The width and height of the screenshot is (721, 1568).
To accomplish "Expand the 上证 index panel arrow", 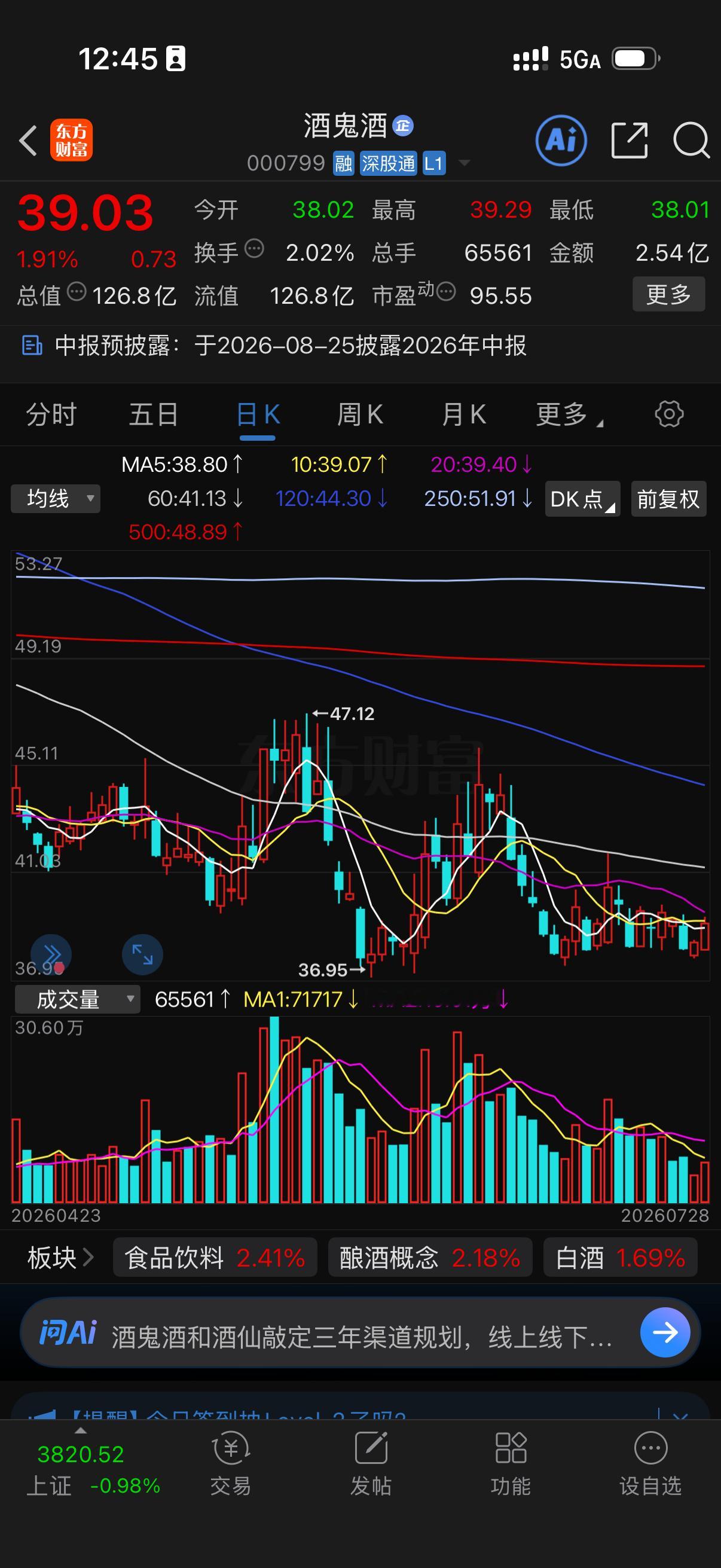I will pos(80,1431).
